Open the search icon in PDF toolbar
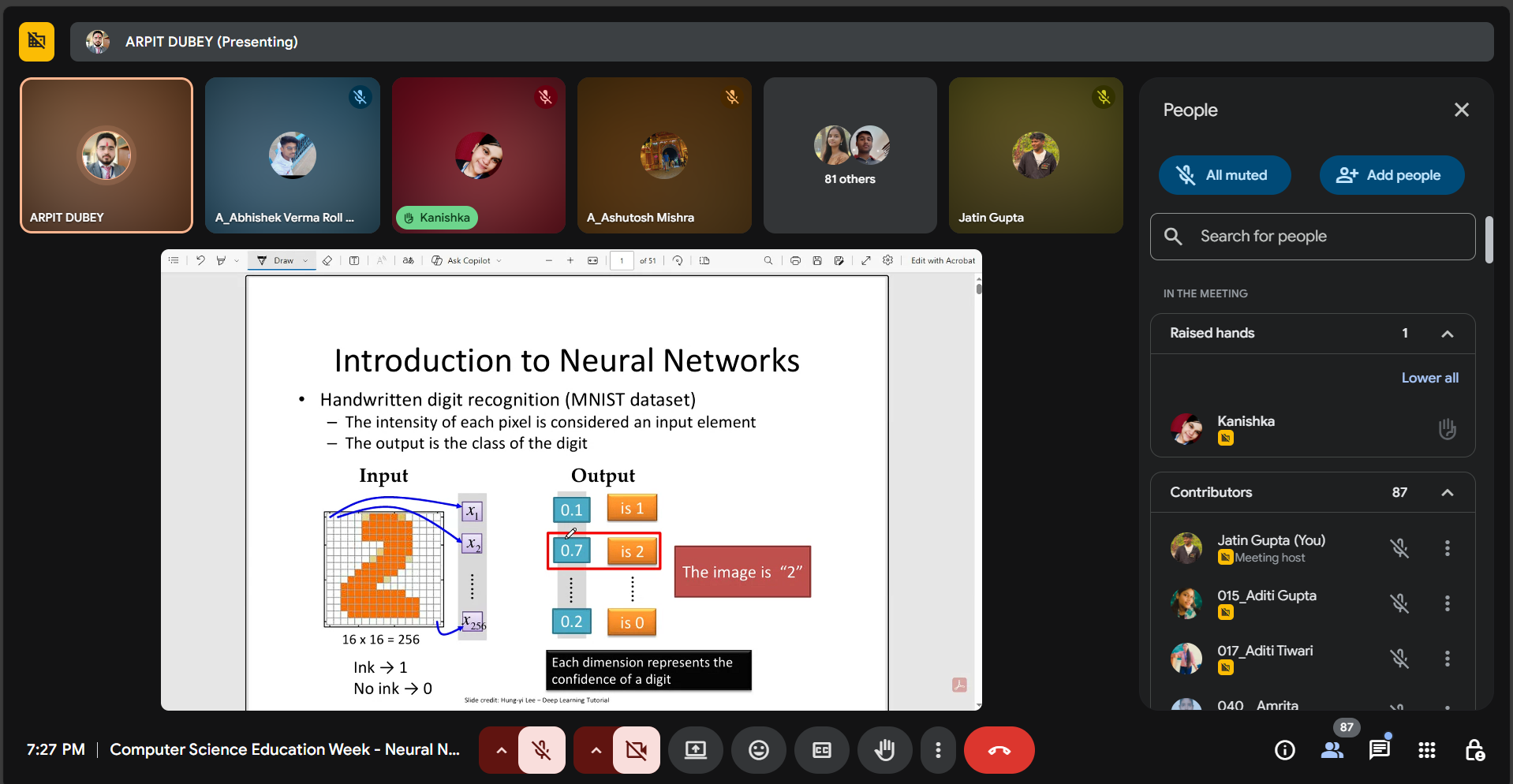This screenshot has height=784, width=1513. click(x=768, y=260)
